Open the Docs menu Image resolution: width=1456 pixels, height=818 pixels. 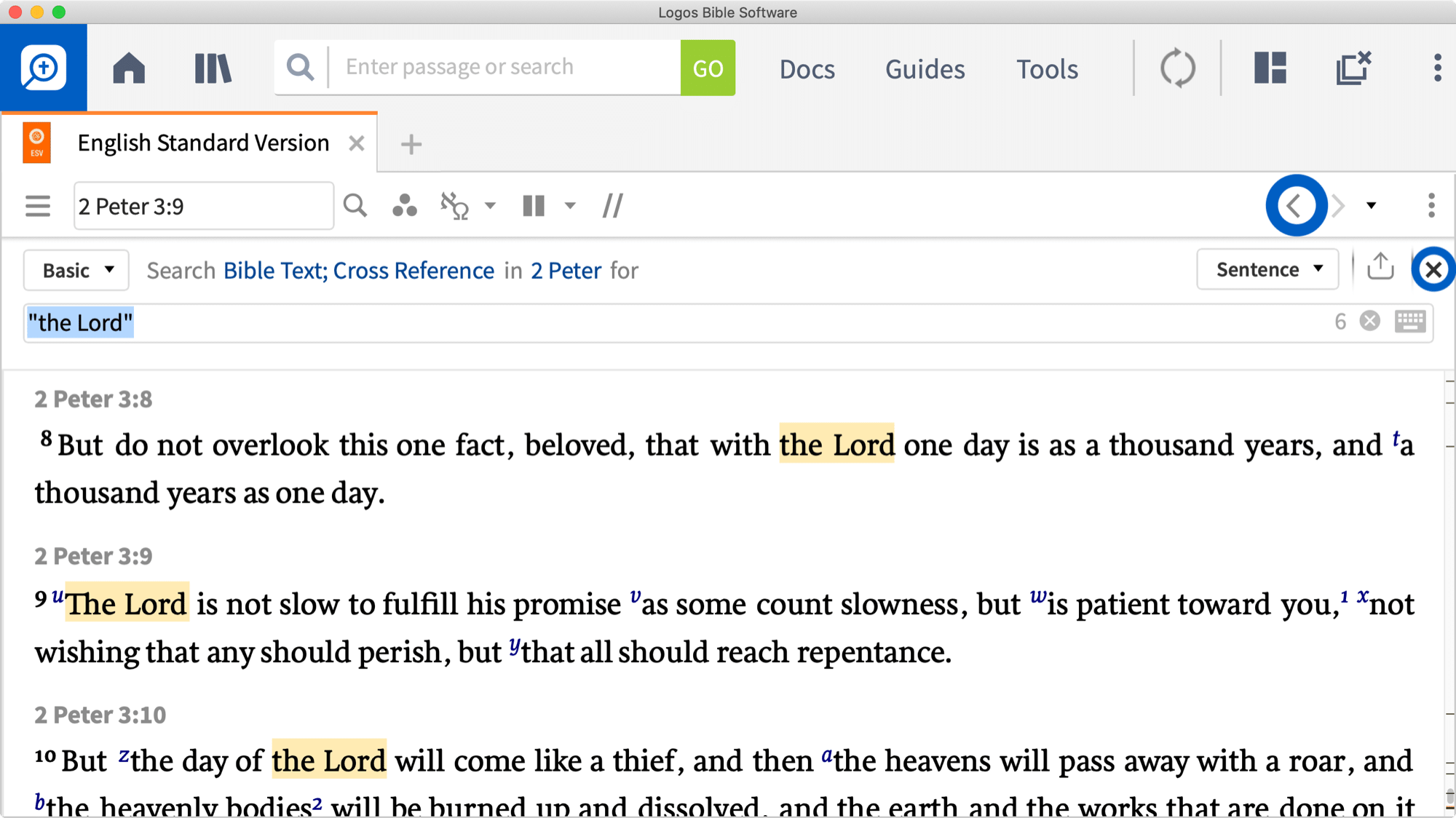coord(807,69)
